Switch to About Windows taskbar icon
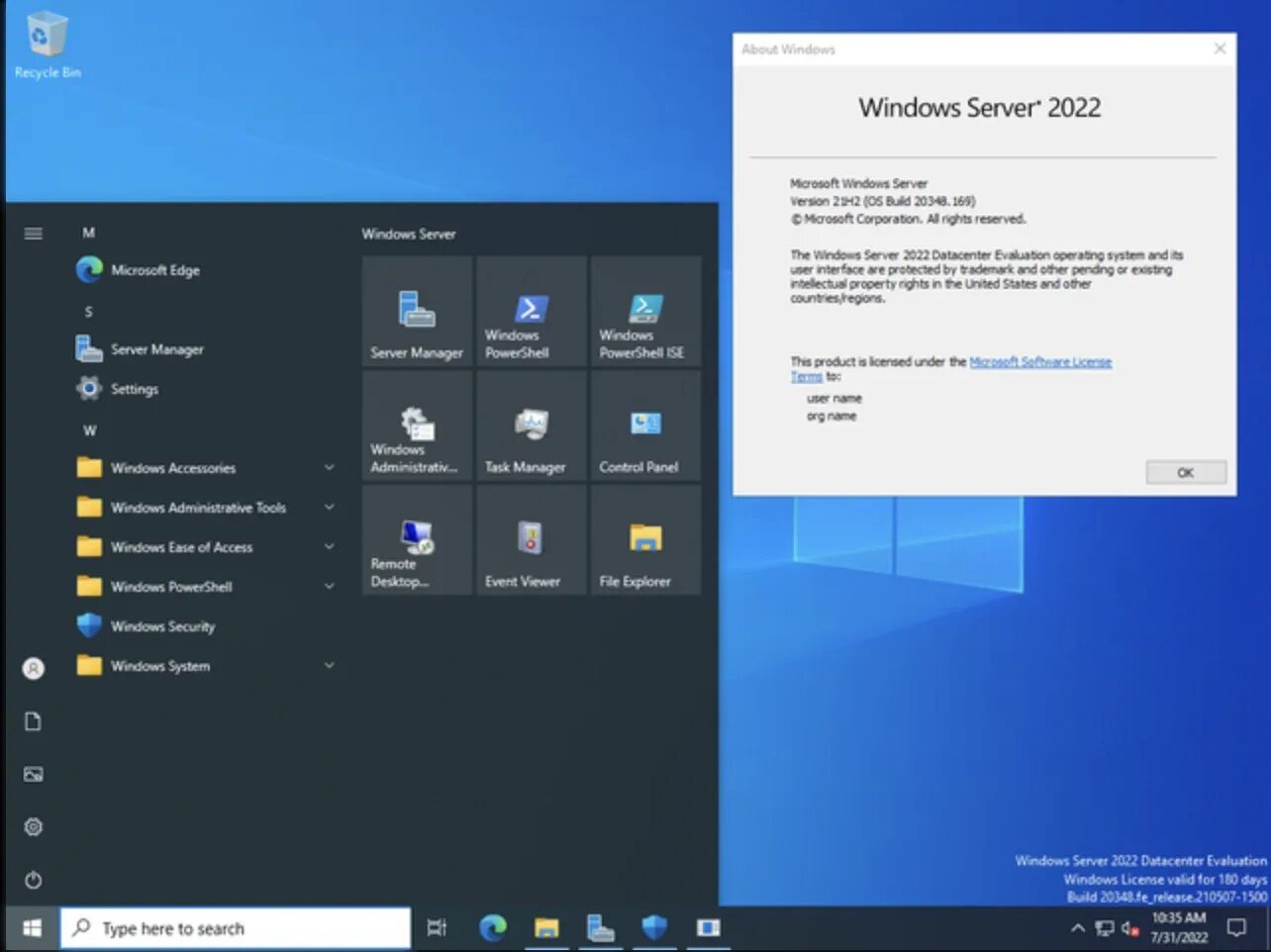1271x952 pixels. point(708,928)
